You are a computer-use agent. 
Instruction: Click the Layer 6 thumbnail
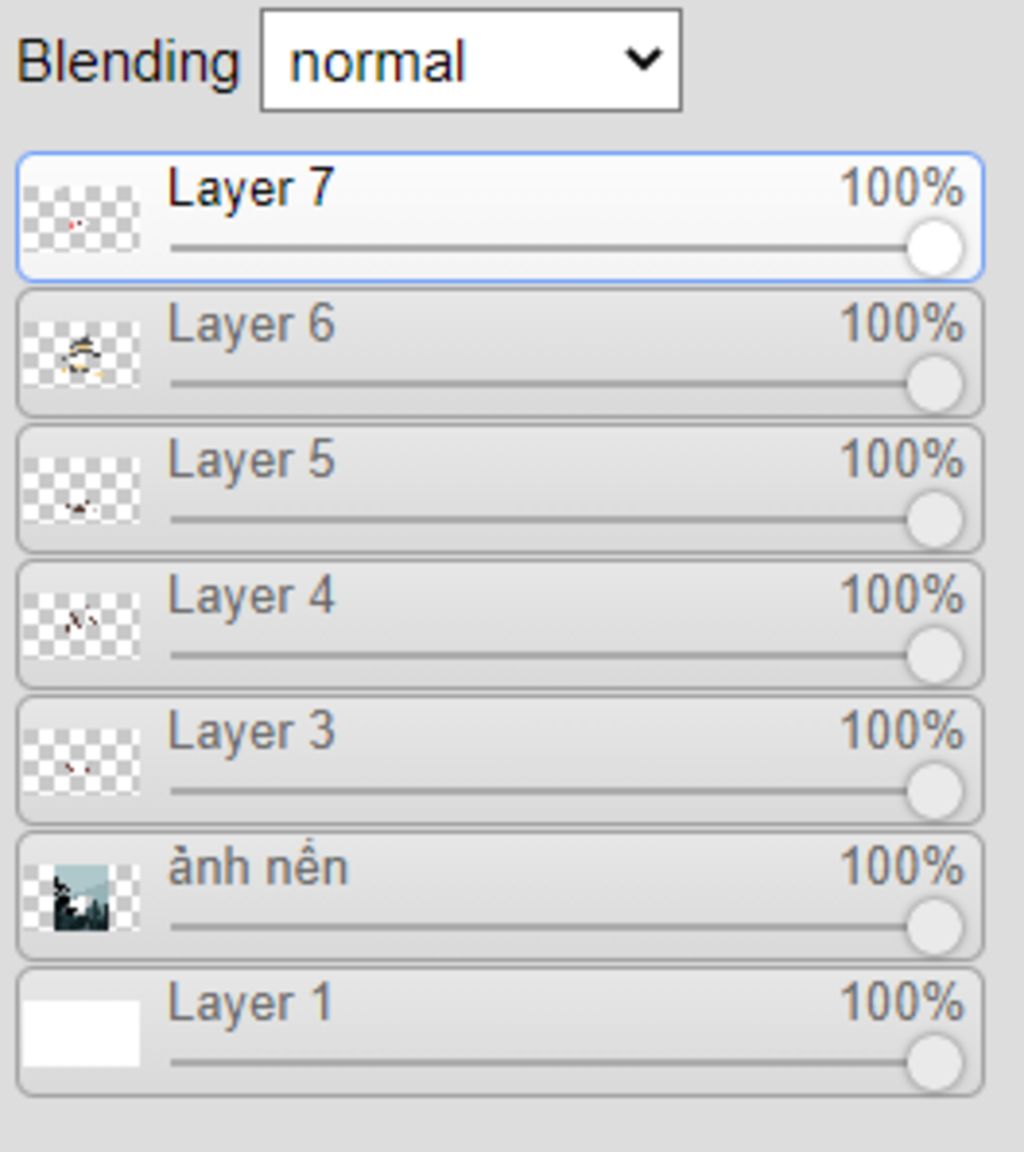(x=81, y=354)
